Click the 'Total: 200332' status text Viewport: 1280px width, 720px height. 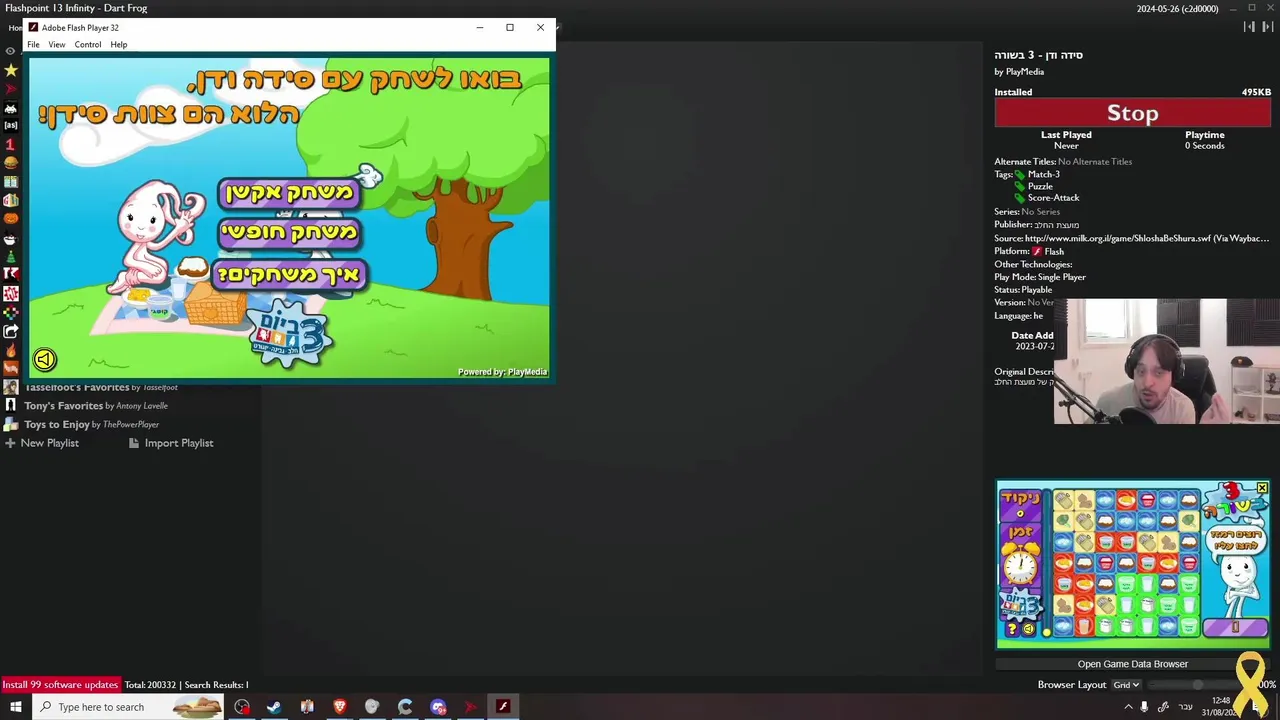(150, 685)
